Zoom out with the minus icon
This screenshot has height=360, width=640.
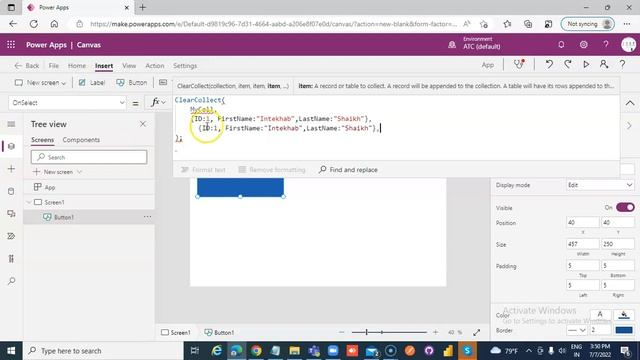[342, 332]
